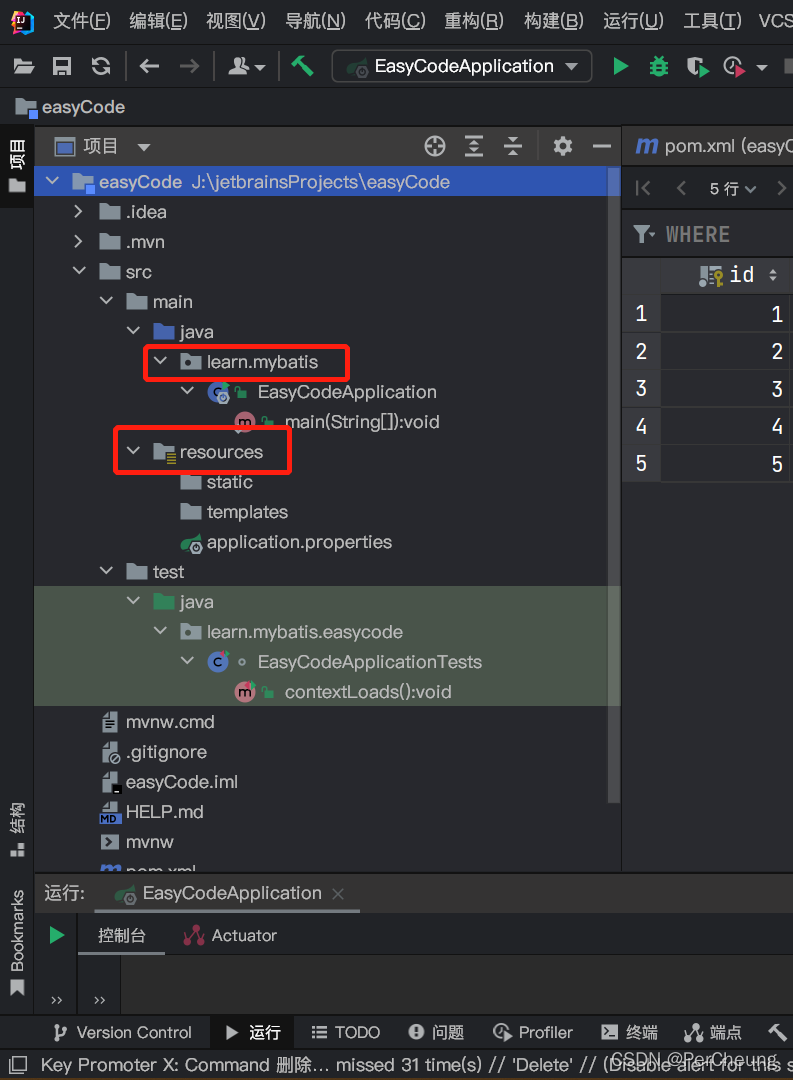Click the project tree vertical scrollbar

coord(614,486)
